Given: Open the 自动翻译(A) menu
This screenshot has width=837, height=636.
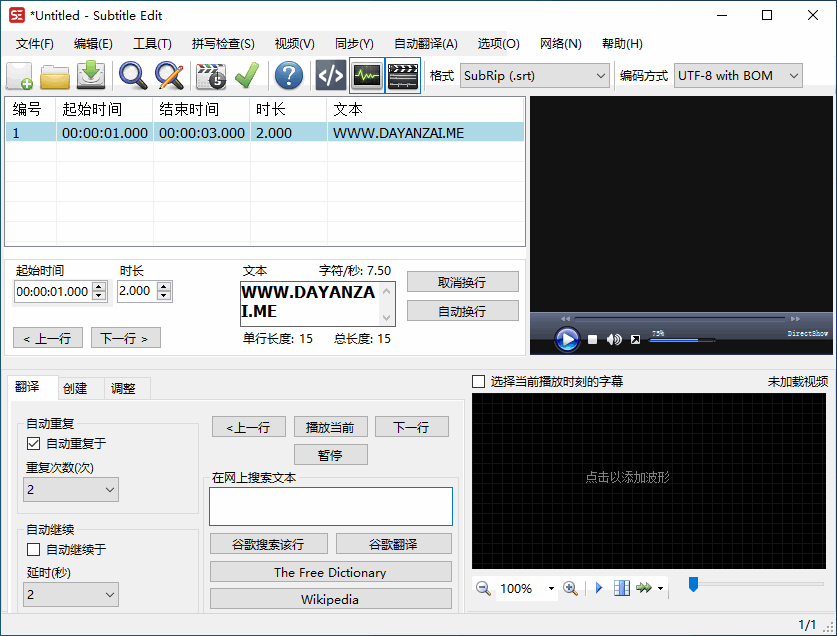Looking at the screenshot, I should pos(425,44).
